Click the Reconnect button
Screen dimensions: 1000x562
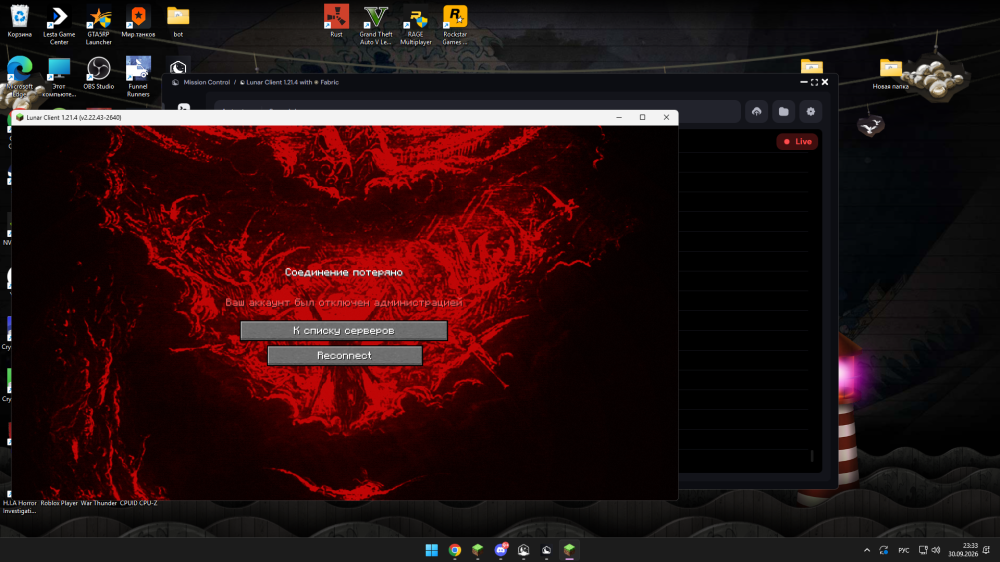point(344,355)
